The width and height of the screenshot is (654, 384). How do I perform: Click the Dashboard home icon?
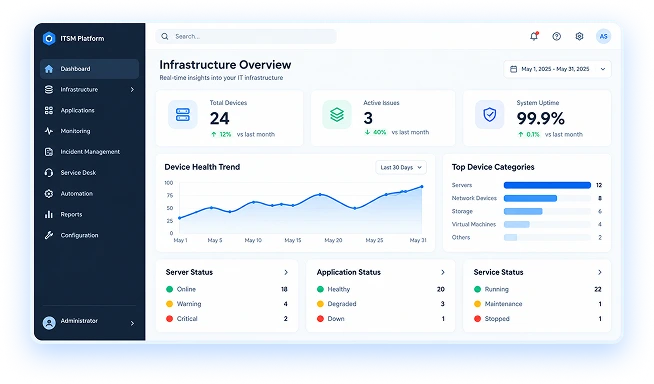pos(49,69)
